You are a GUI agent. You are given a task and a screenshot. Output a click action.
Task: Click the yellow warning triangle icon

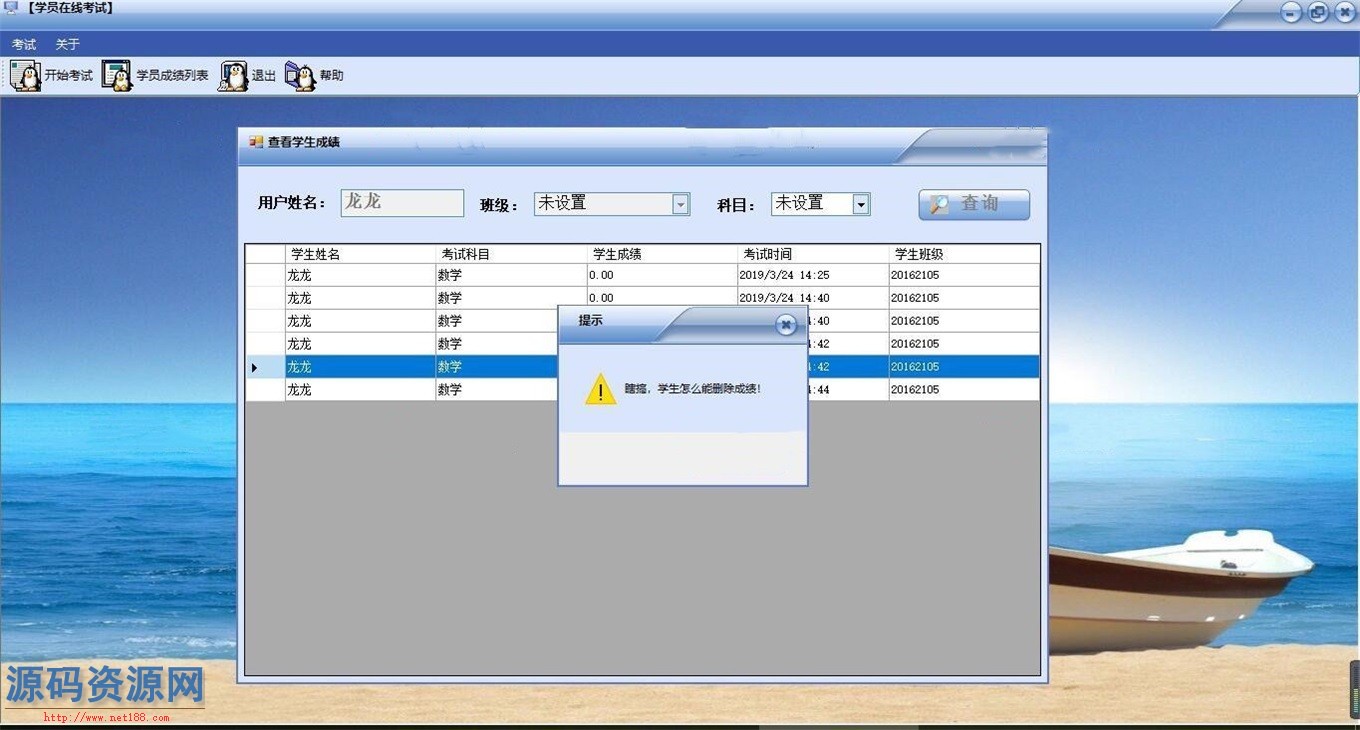point(600,389)
